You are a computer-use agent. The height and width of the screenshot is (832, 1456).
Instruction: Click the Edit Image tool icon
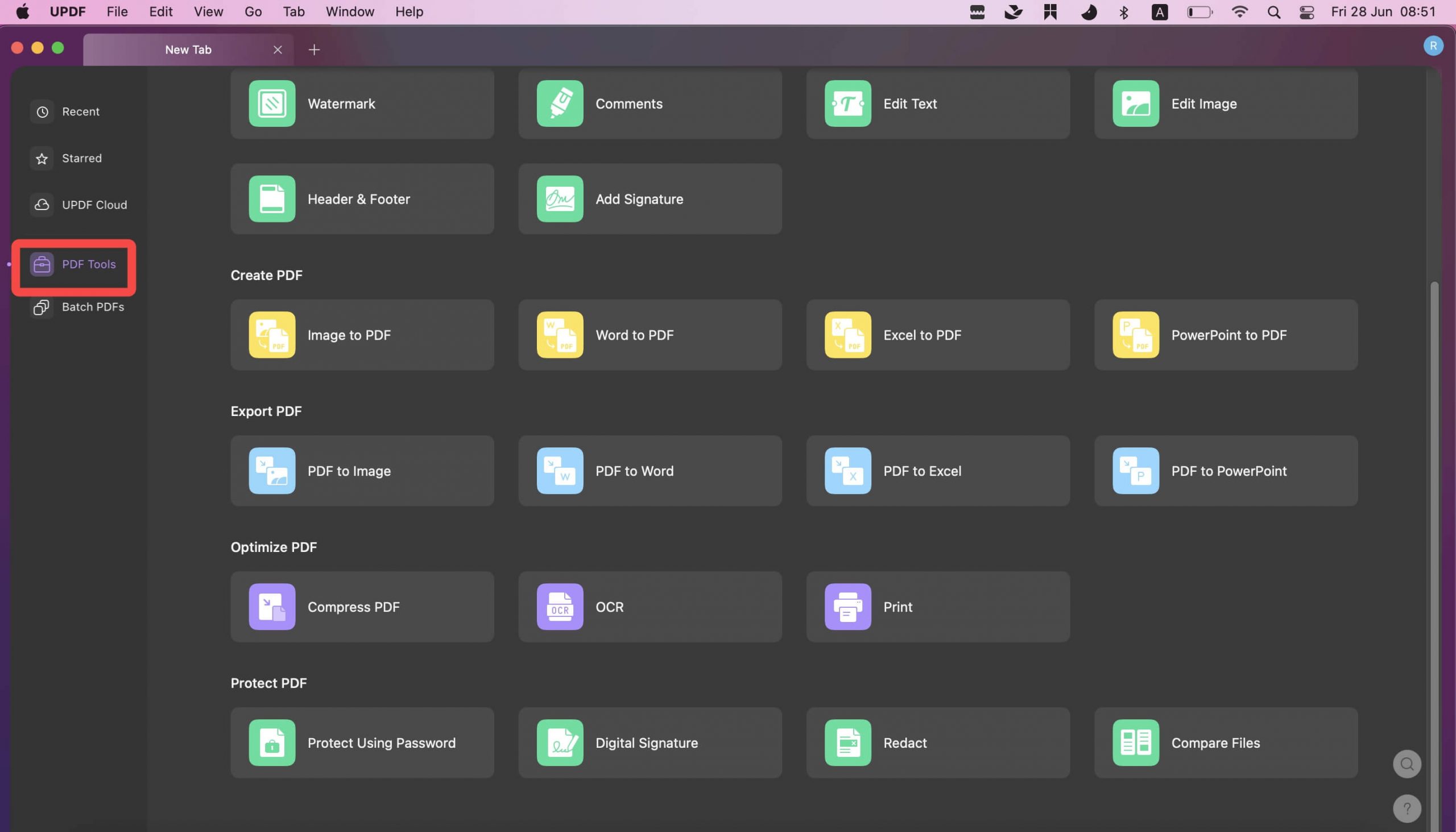[1135, 104]
